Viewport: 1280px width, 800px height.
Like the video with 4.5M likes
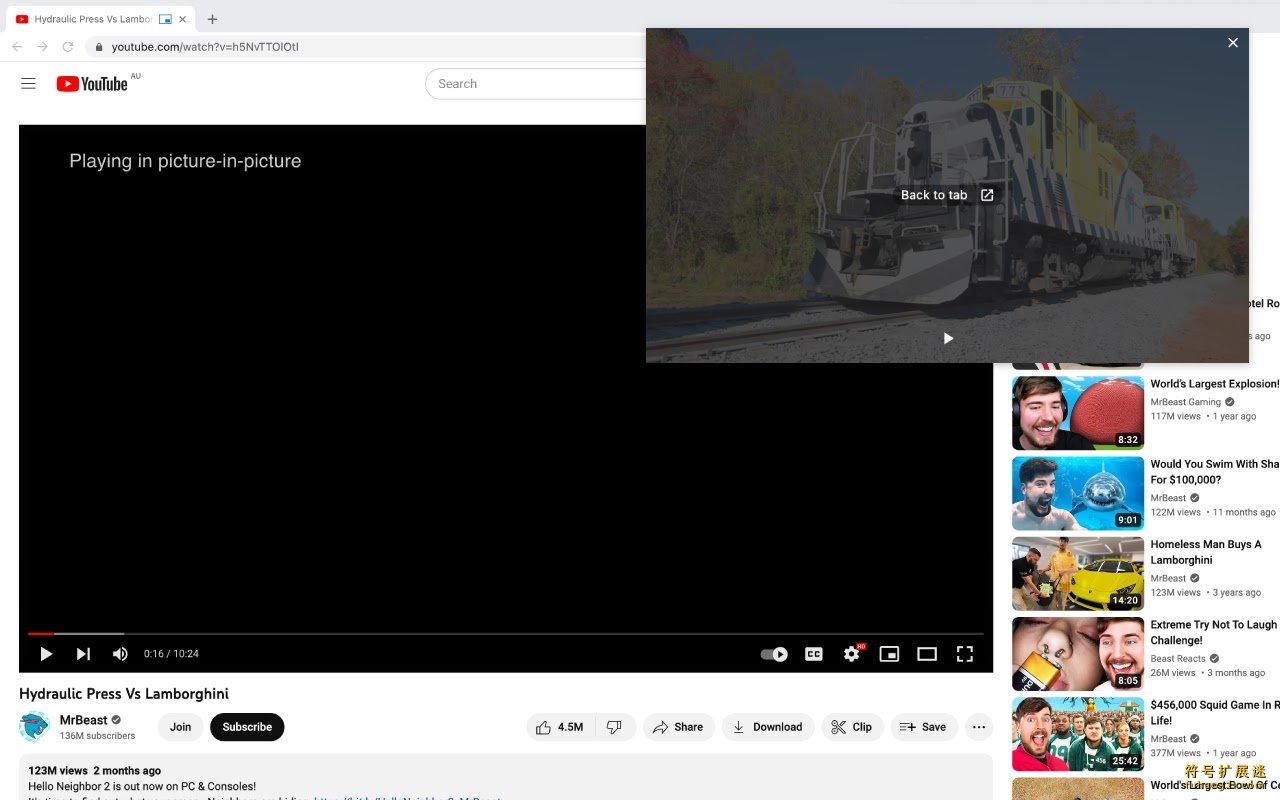(x=560, y=727)
